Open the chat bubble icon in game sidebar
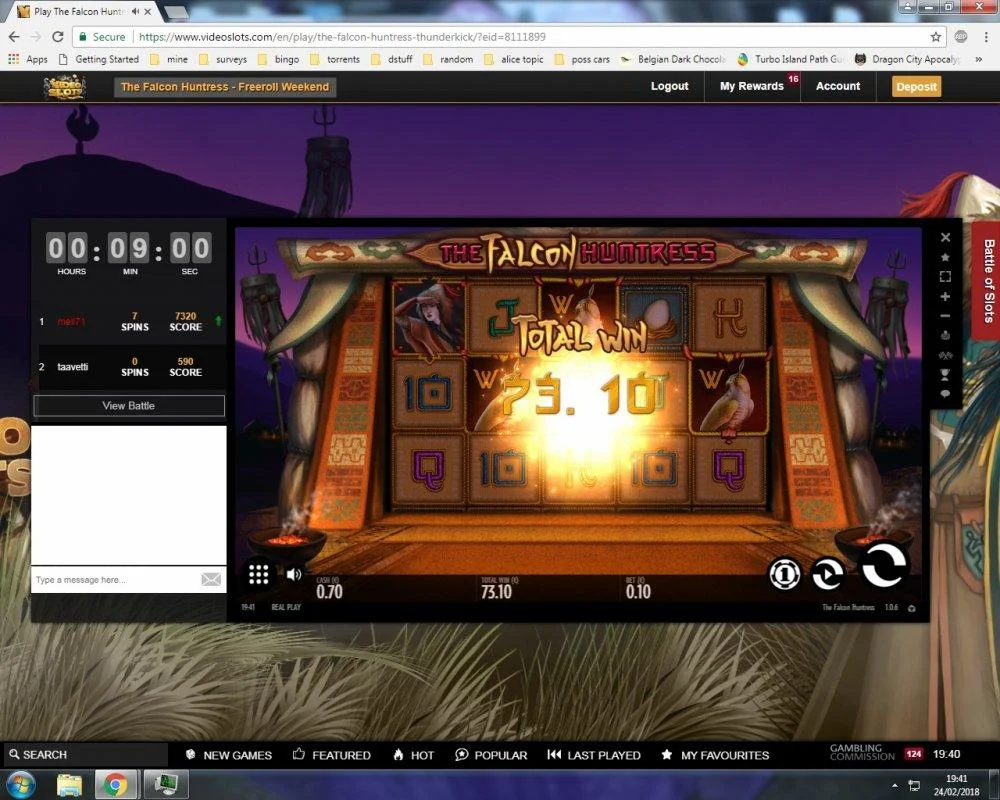 coord(945,394)
